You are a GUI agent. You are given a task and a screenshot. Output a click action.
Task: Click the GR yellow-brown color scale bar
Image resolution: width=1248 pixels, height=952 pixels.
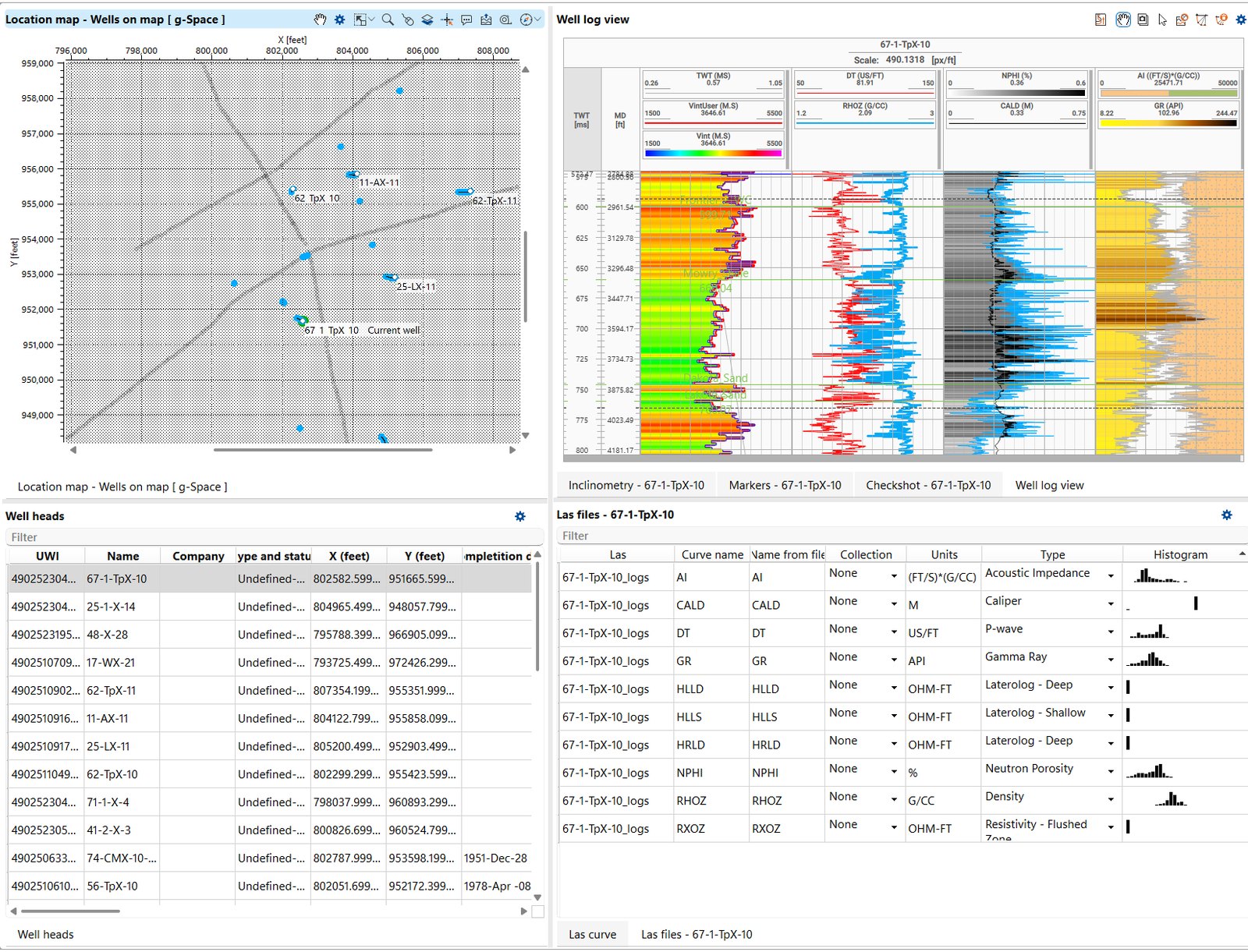(x=1168, y=123)
